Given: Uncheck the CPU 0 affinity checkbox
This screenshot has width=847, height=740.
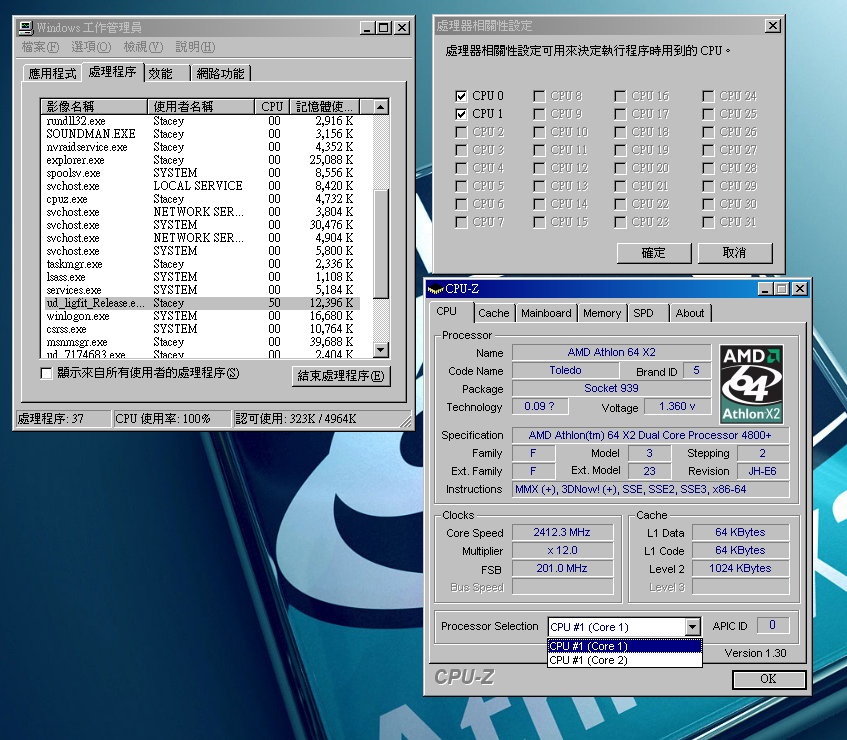Looking at the screenshot, I should 461,96.
